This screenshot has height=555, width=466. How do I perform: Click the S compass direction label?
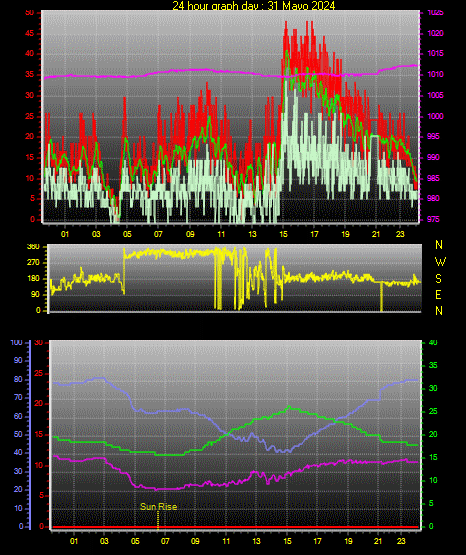click(438, 279)
